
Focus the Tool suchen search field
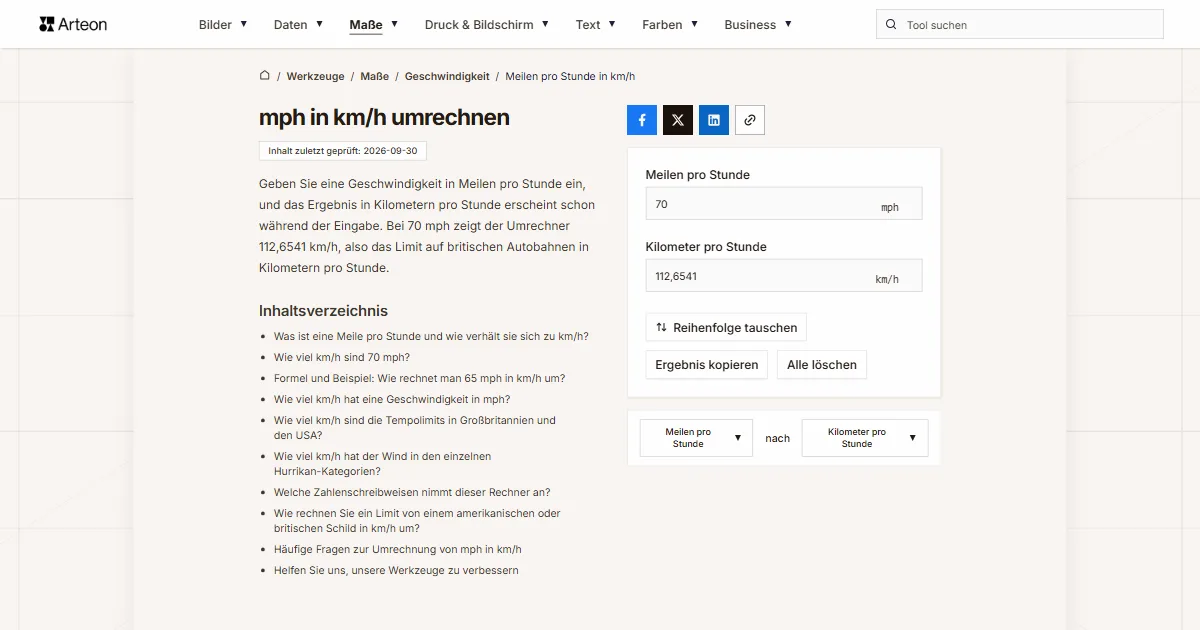pyautogui.click(x=1020, y=25)
